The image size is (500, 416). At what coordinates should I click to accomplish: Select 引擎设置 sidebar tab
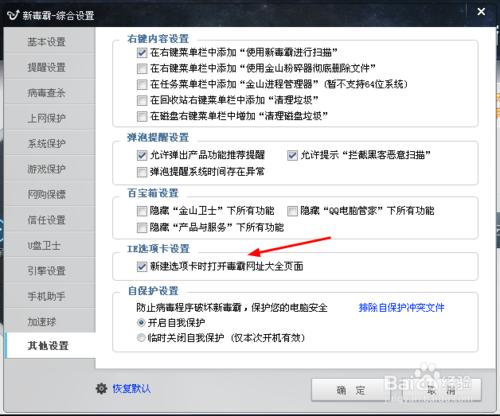coord(50,271)
